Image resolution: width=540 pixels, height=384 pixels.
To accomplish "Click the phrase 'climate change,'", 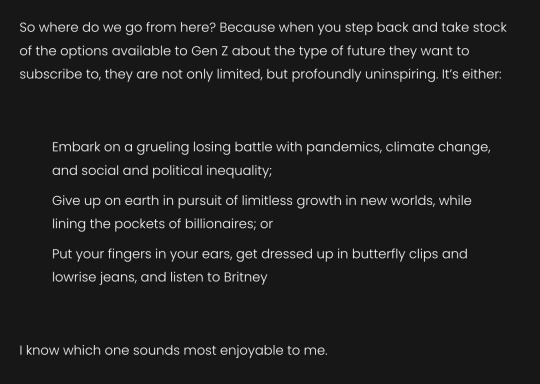I will [x=438, y=147].
